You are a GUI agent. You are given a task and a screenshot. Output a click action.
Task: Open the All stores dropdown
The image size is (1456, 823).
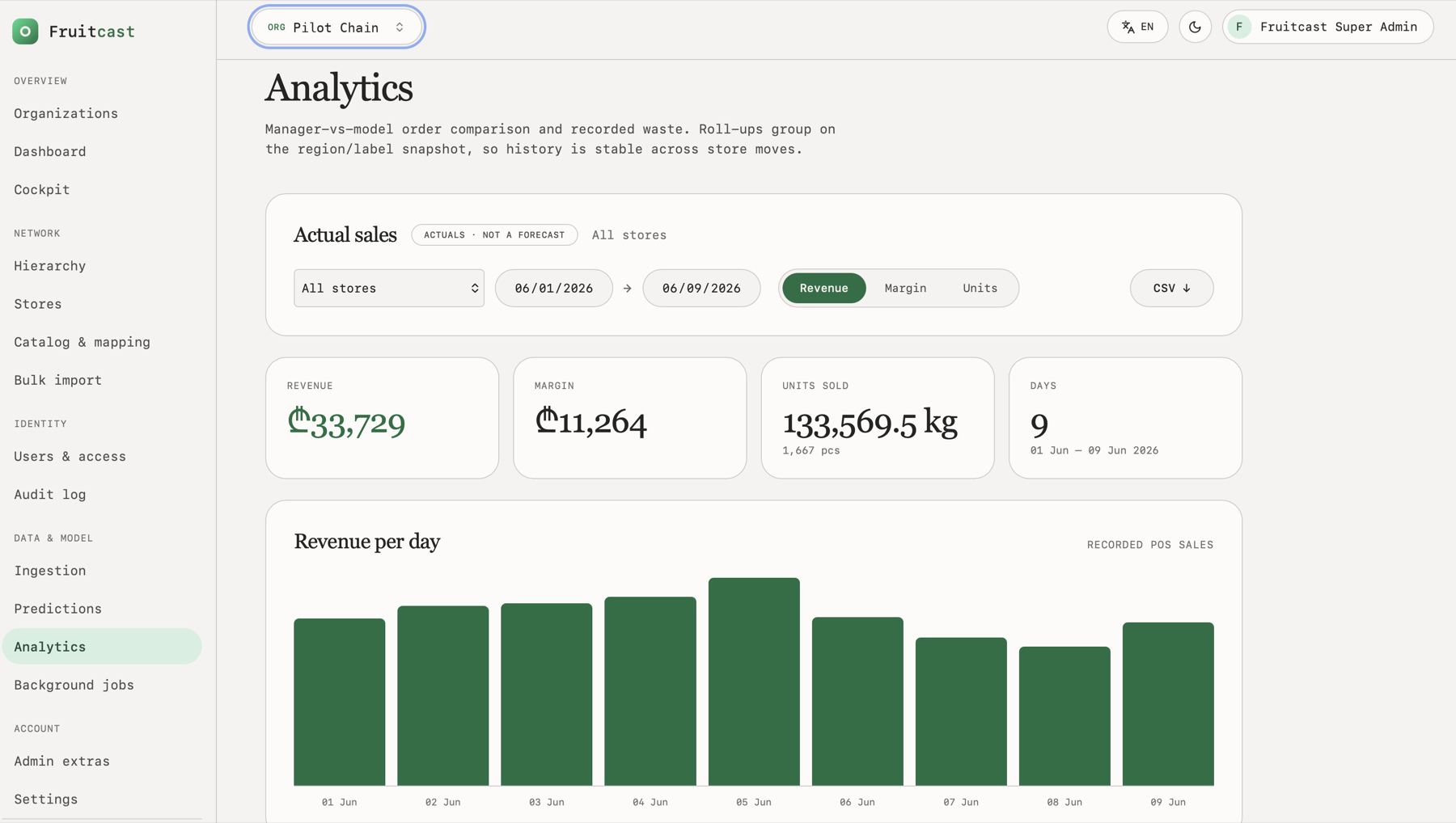(389, 288)
